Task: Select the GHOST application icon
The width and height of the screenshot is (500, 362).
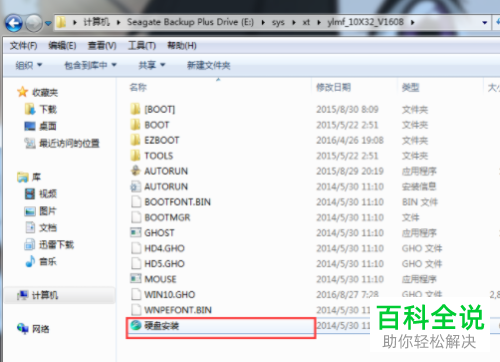Action: pyautogui.click(x=135, y=232)
